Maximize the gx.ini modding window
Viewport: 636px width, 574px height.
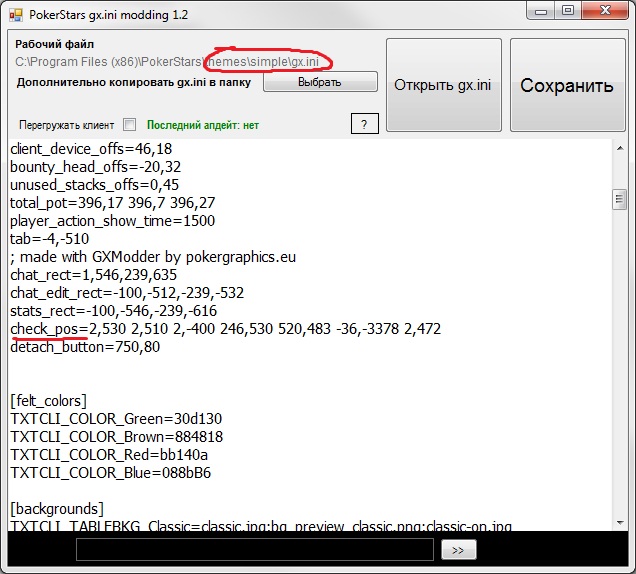[x=568, y=11]
